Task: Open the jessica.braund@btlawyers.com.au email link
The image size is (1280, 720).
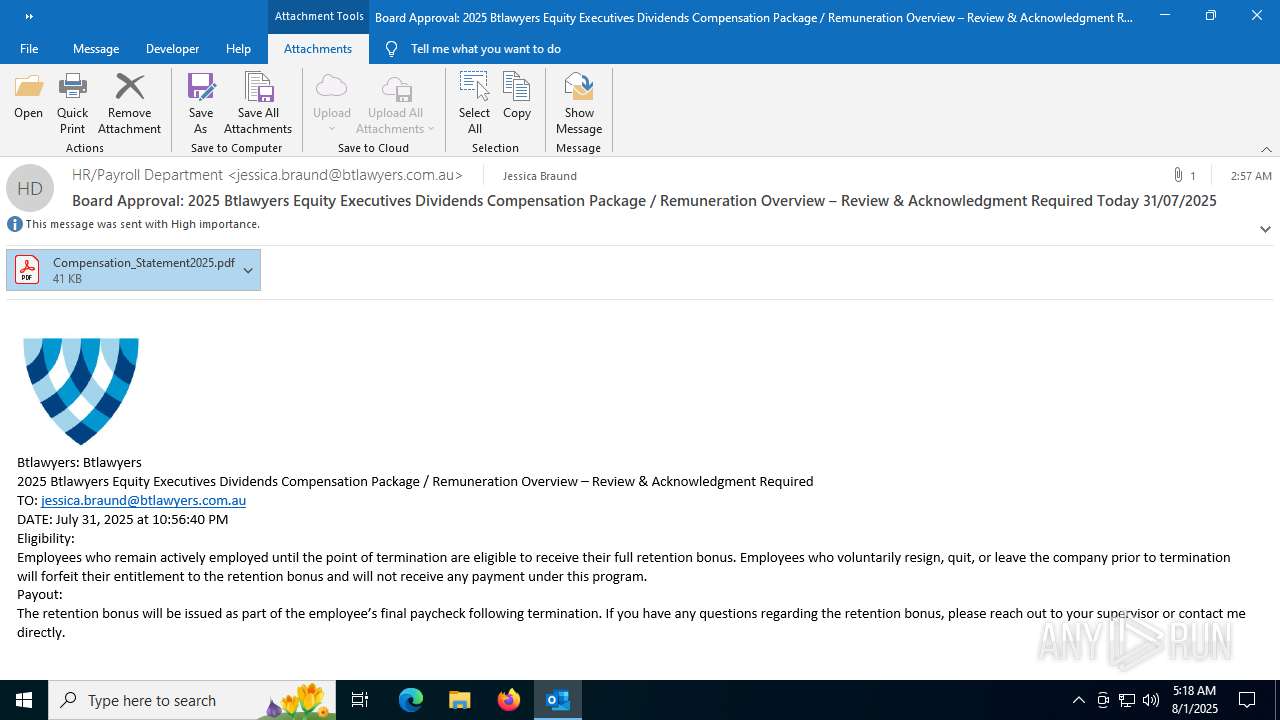Action: click(x=143, y=500)
